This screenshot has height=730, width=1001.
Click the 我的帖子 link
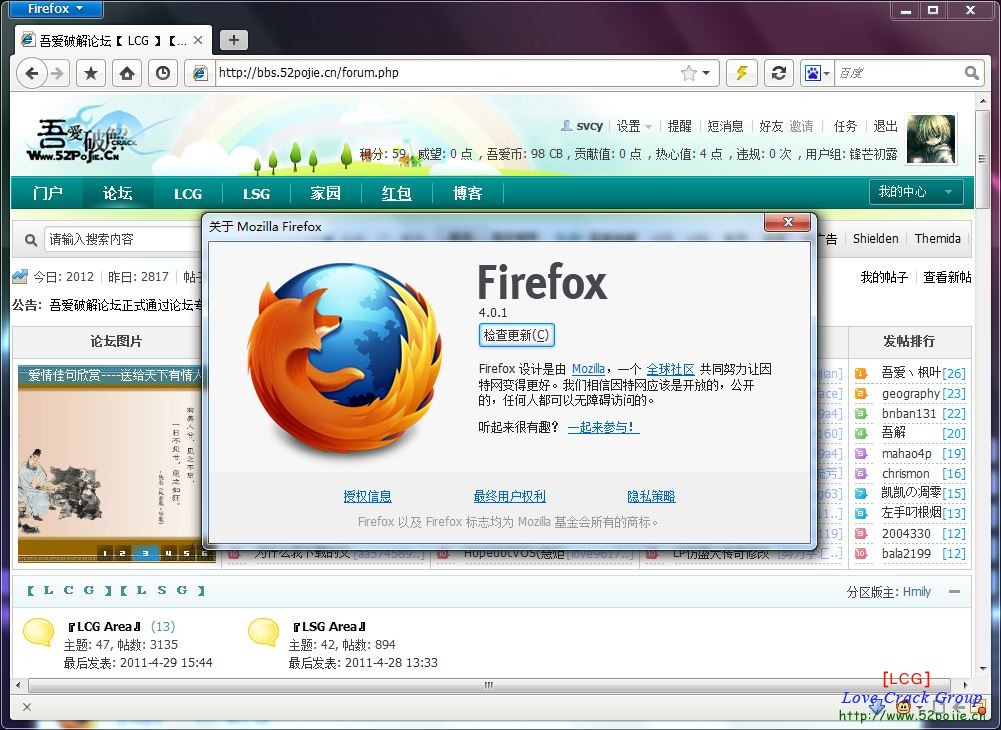pos(884,277)
